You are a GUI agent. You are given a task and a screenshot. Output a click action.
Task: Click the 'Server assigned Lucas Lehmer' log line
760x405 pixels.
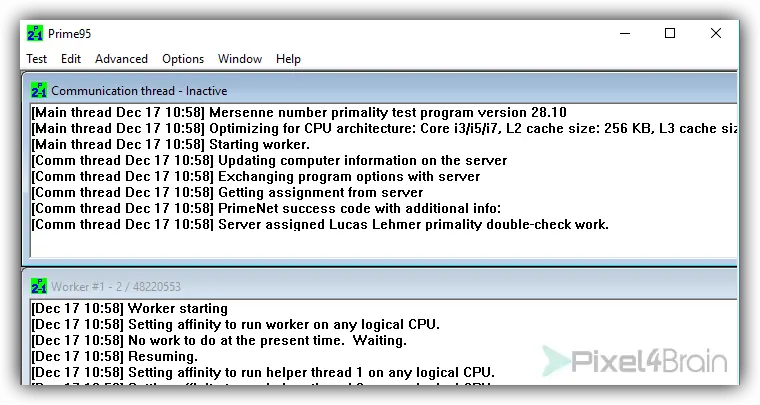tap(320, 224)
